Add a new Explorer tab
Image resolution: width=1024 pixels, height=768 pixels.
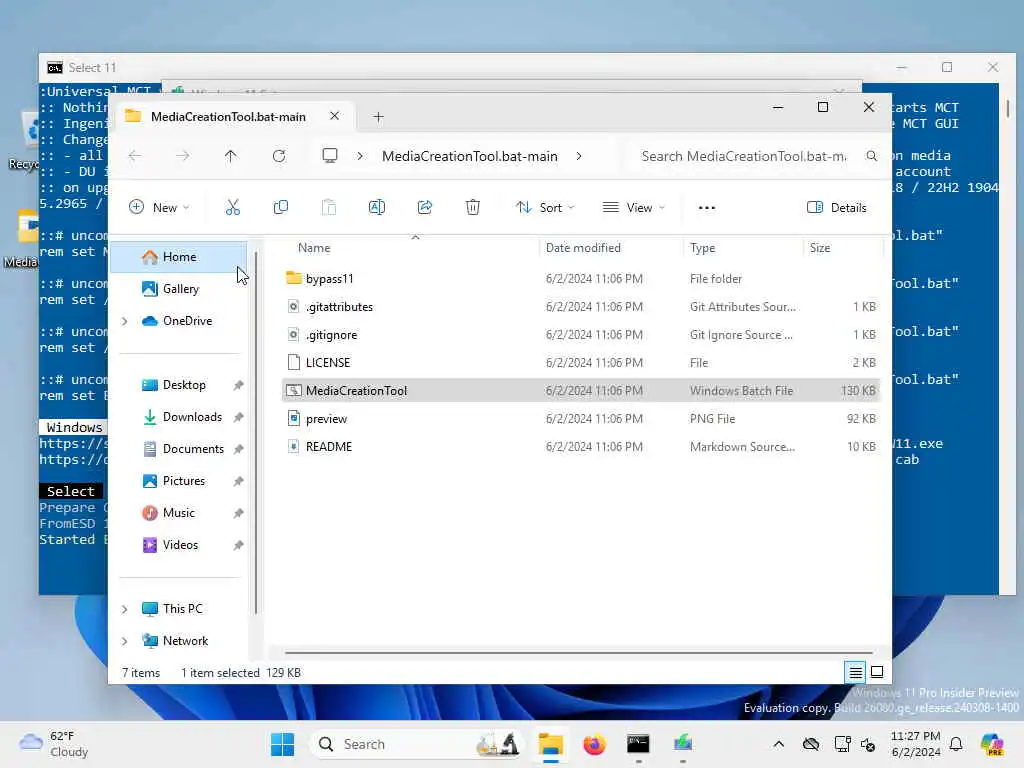pyautogui.click(x=378, y=117)
